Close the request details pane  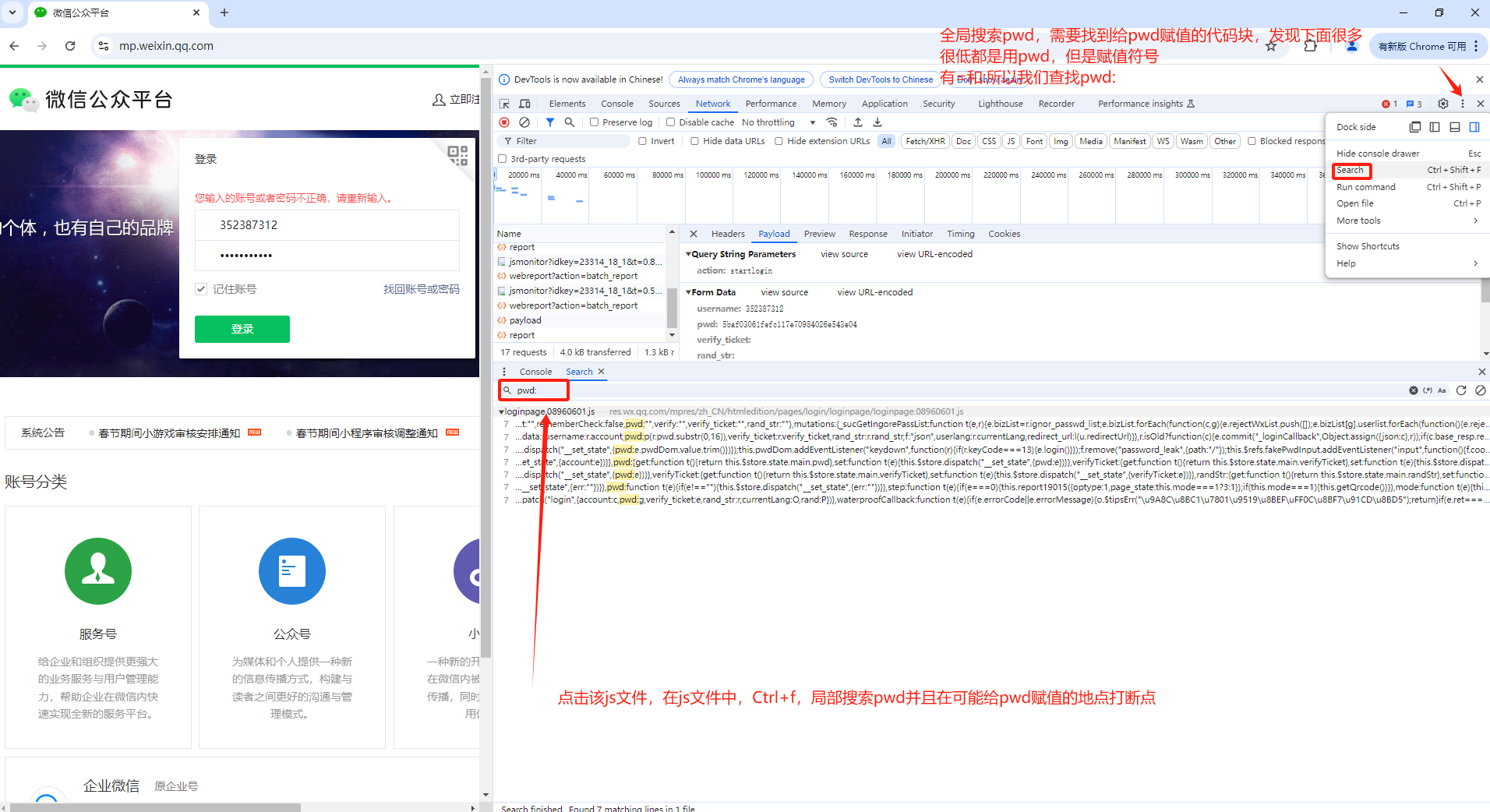pyautogui.click(x=694, y=234)
